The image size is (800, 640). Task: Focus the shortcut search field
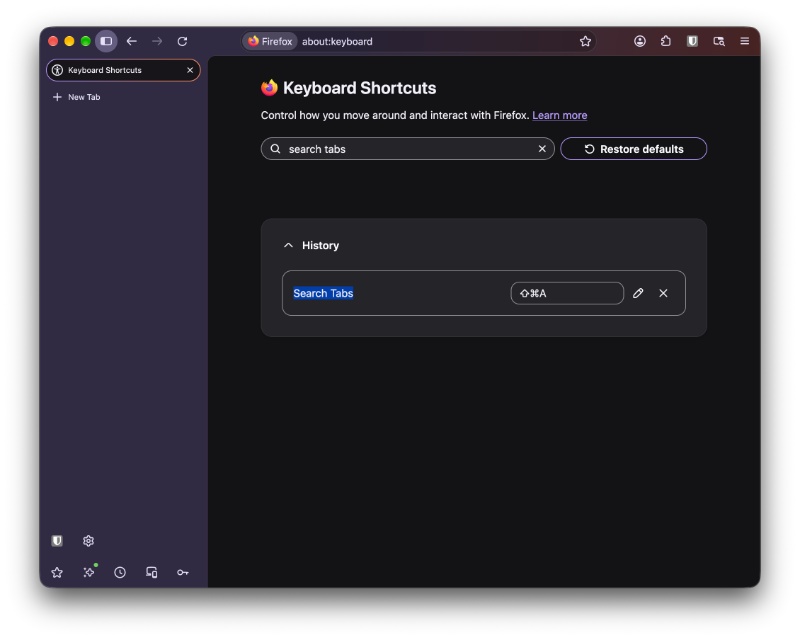pos(408,149)
